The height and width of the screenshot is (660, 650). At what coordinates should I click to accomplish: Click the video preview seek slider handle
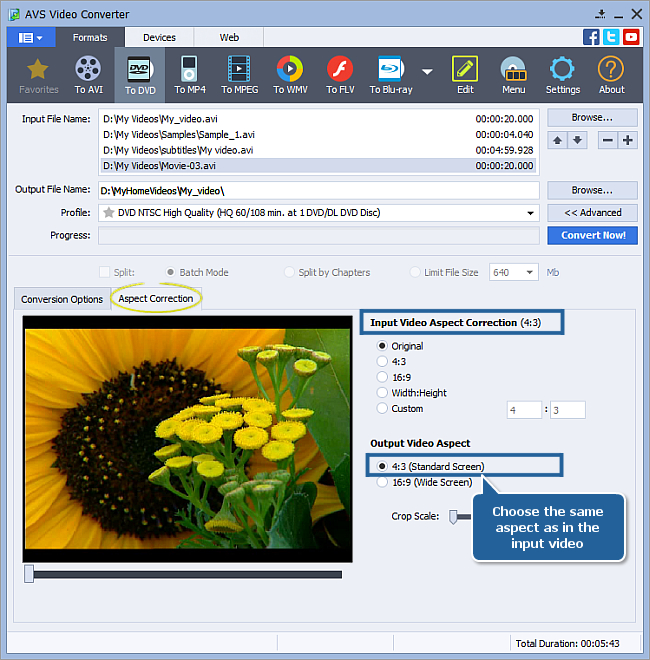tap(29, 574)
